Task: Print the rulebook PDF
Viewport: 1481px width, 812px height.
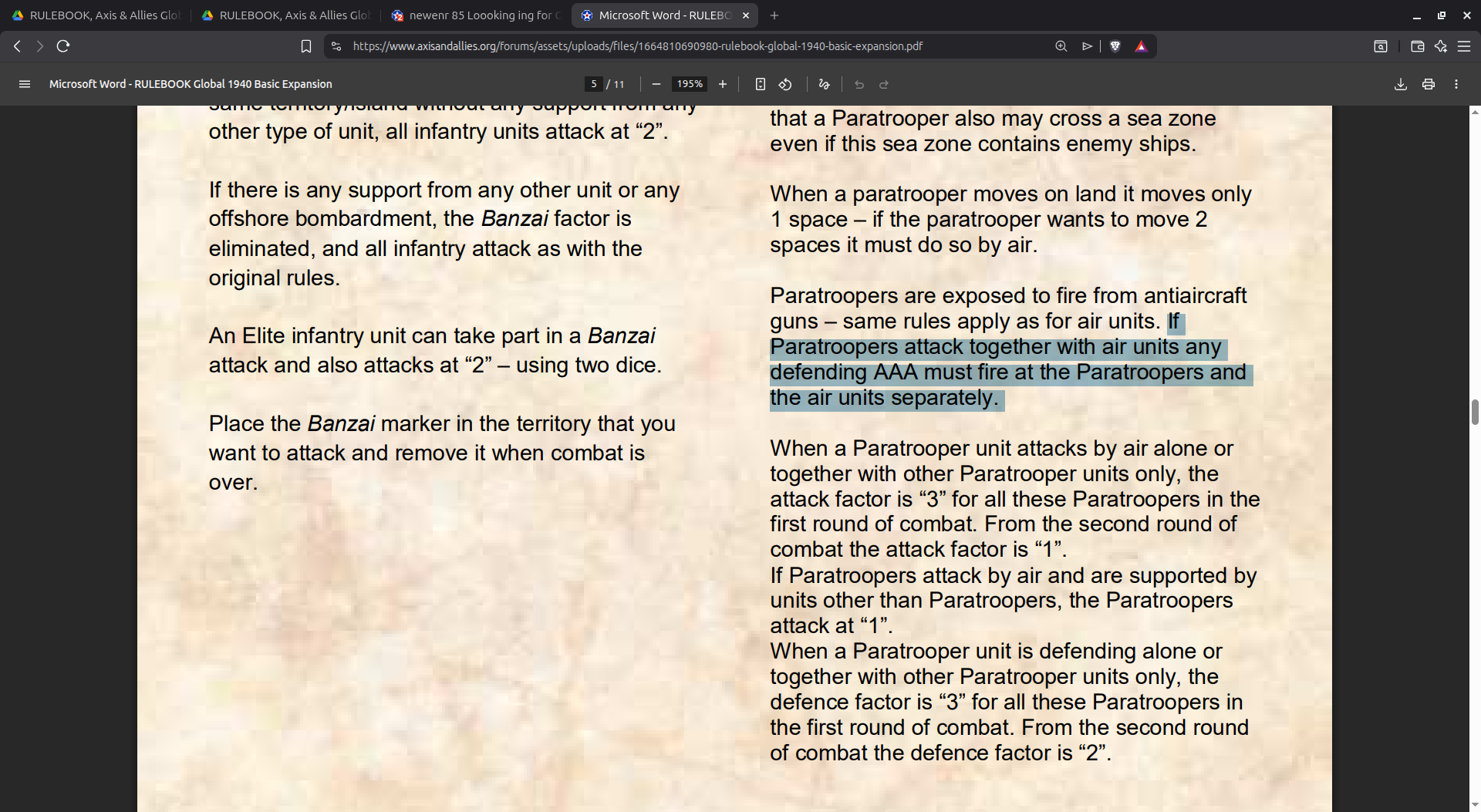Action: 1428,84
